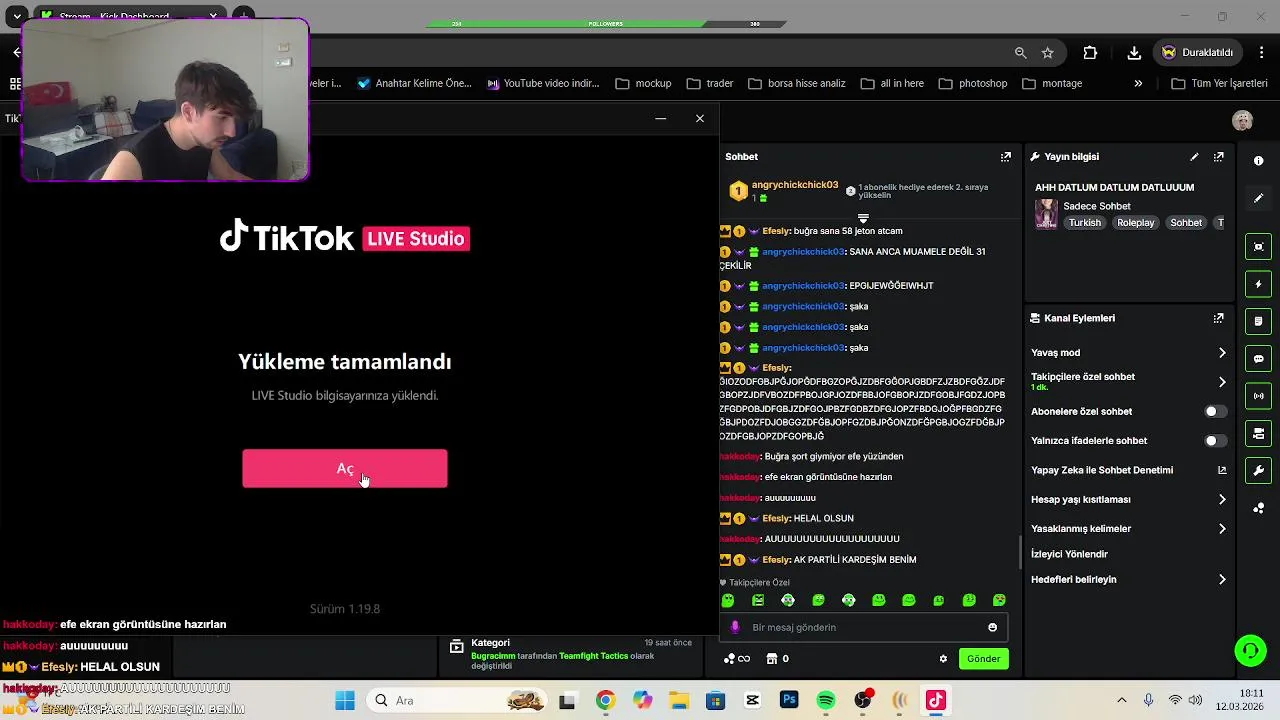Open the shop icon showing 0
Screen dimensions: 1280x720
tap(777, 659)
